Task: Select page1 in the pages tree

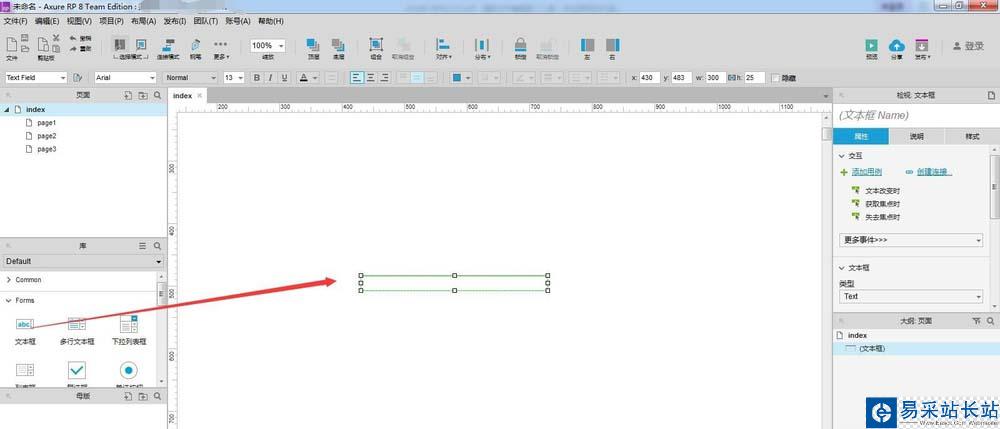Action: tap(47, 122)
